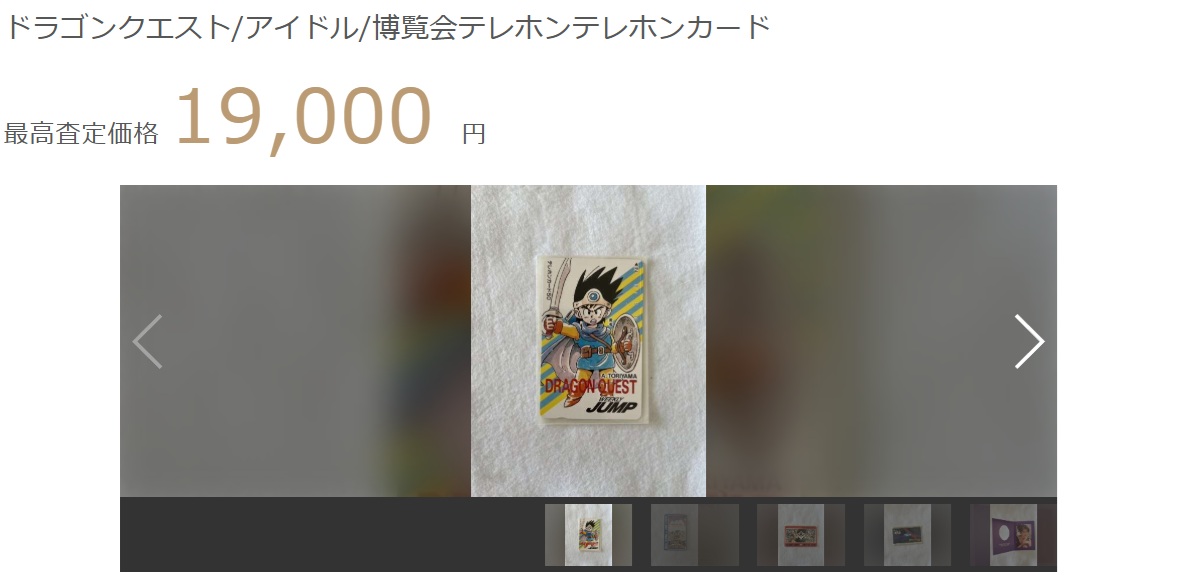
Task: Click the WEEKLY JUMP logo on the card
Action: [610, 405]
